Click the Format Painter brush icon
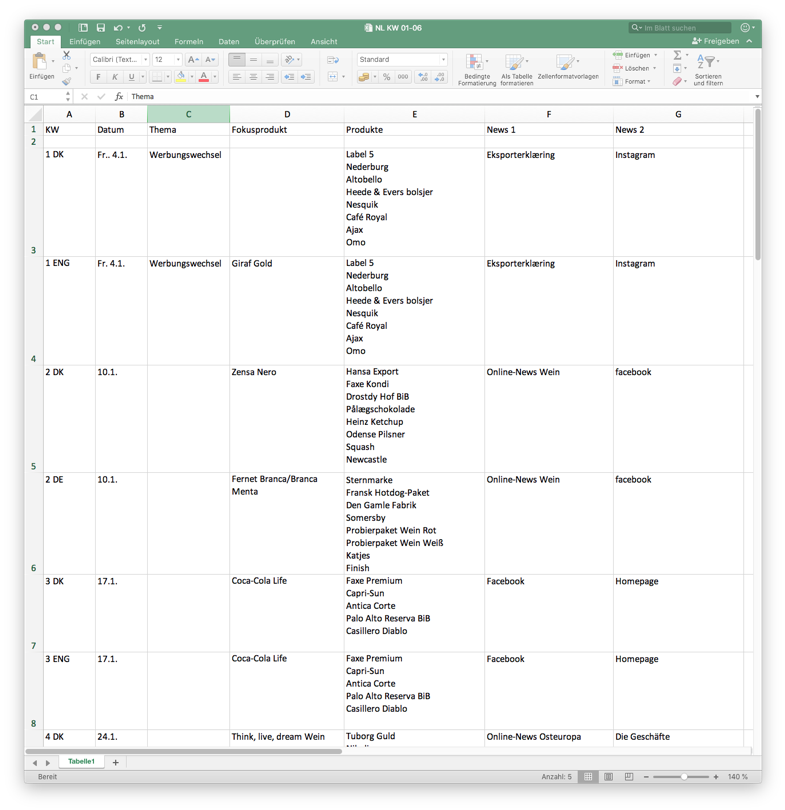This screenshot has width=785, height=810. pyautogui.click(x=67, y=81)
